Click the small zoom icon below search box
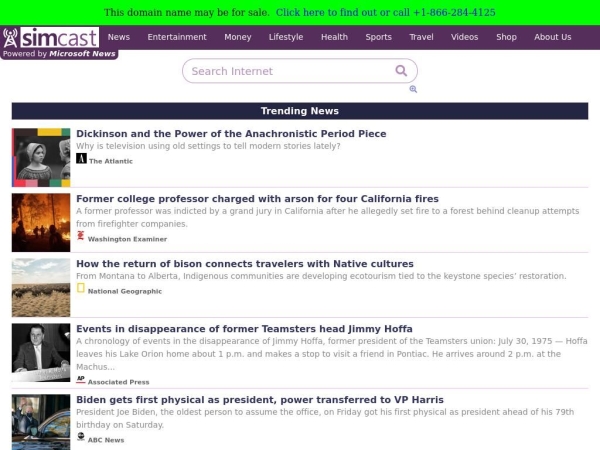The width and height of the screenshot is (600, 450). [413, 89]
